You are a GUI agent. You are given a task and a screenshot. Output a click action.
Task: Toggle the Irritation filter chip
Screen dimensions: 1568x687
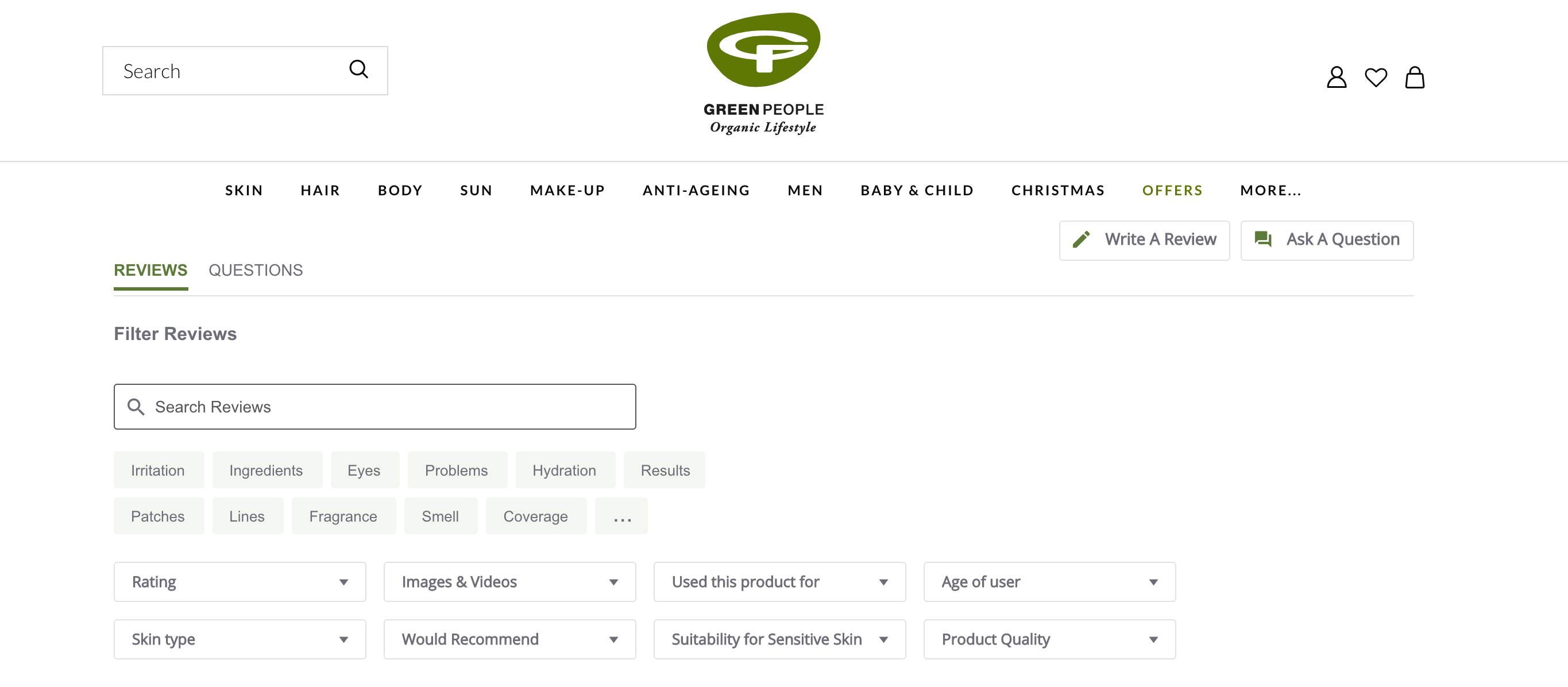click(157, 470)
